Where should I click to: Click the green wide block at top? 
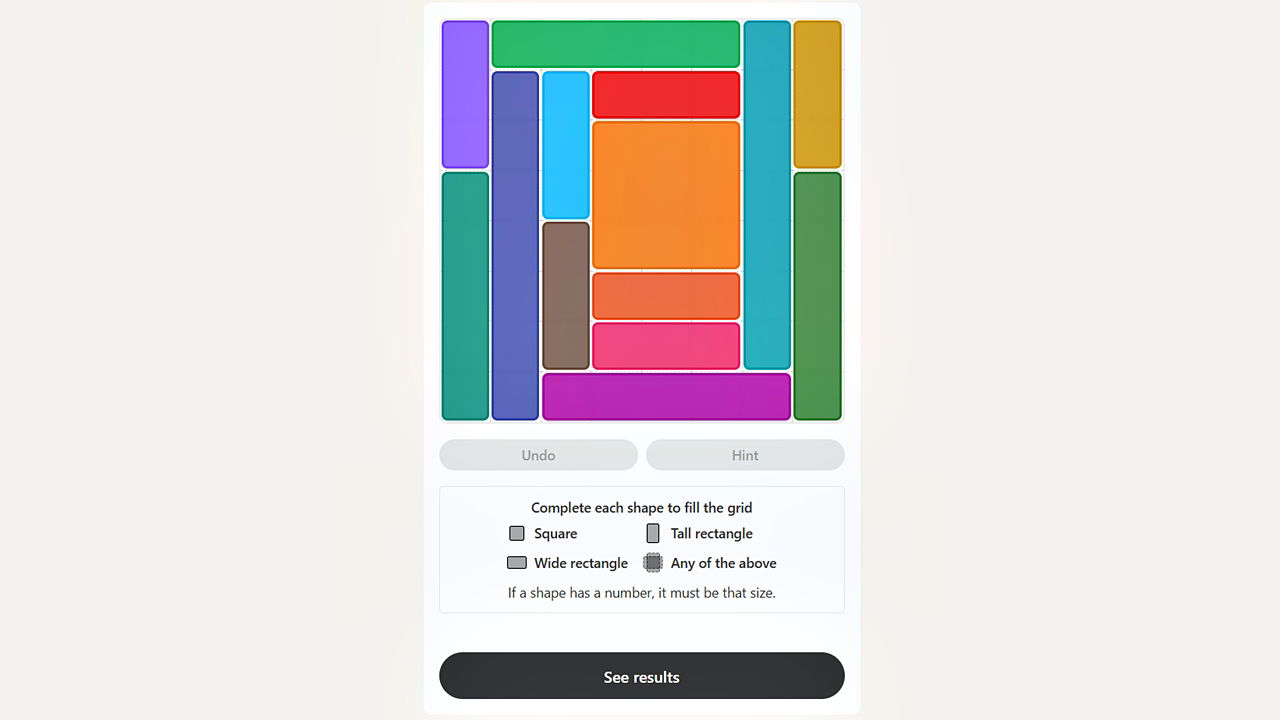(616, 44)
